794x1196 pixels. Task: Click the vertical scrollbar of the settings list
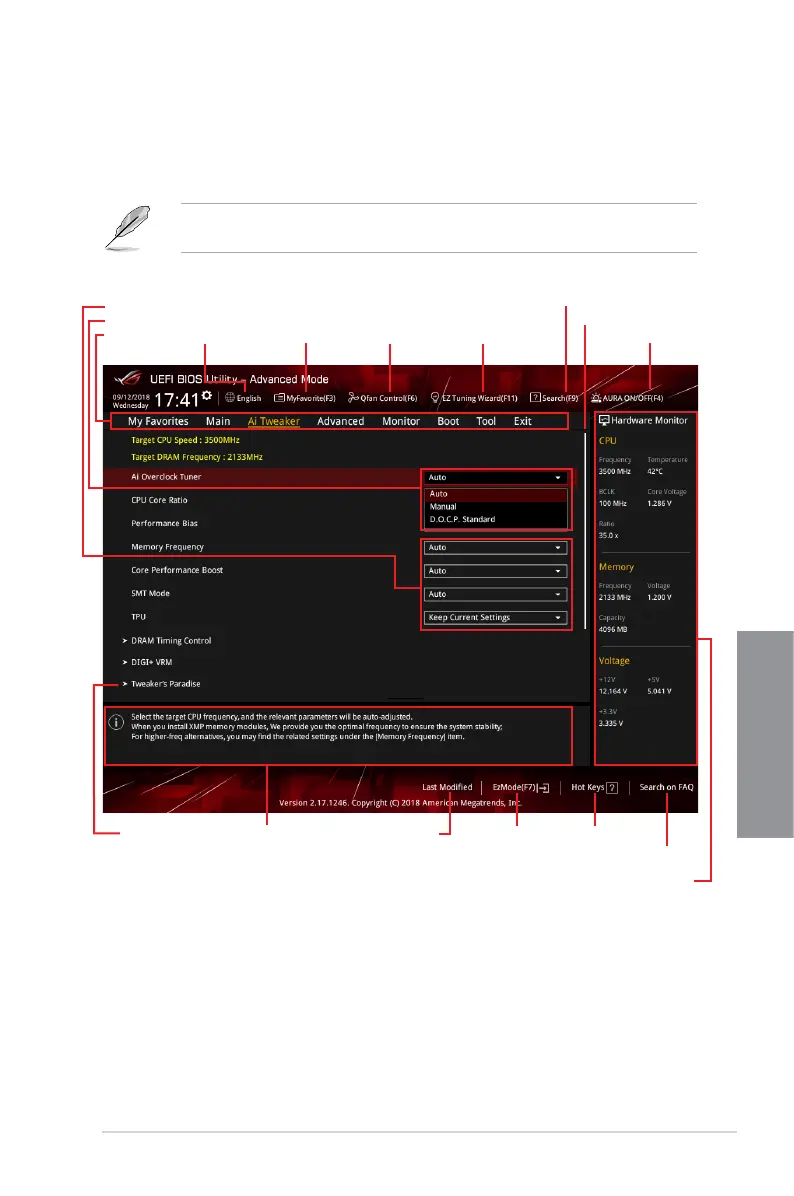585,530
